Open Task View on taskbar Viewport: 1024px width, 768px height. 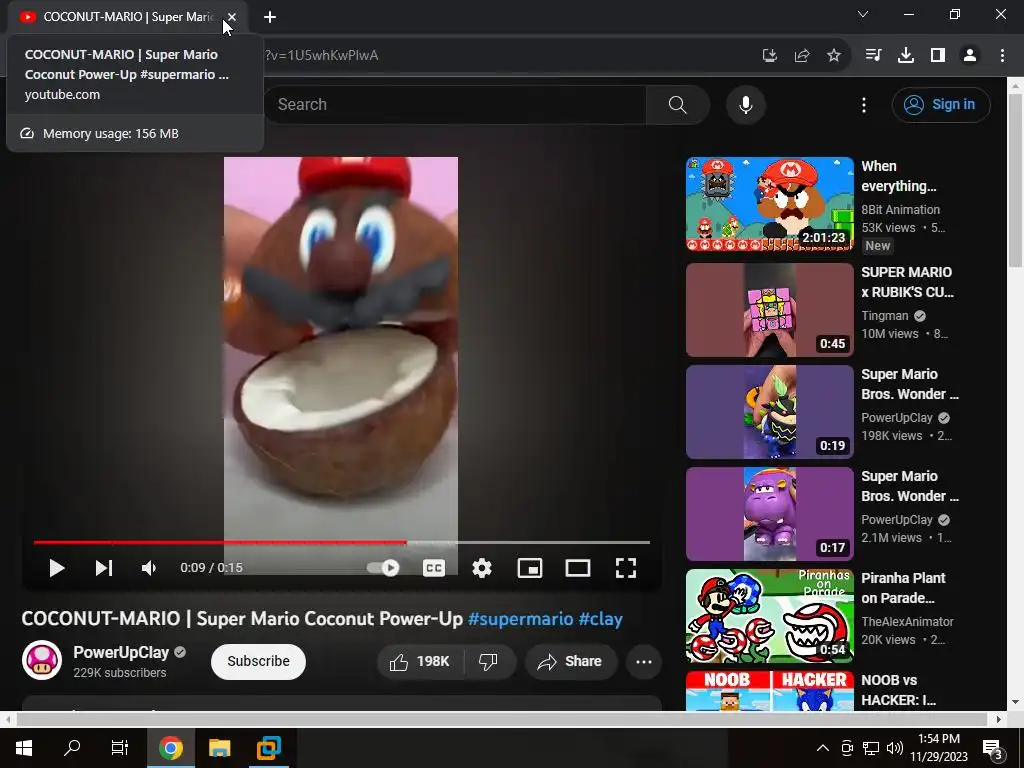(x=120, y=748)
